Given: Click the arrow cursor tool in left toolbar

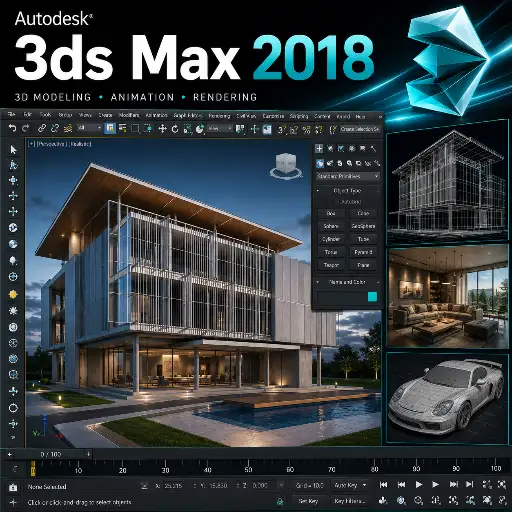Looking at the screenshot, I should [13, 150].
